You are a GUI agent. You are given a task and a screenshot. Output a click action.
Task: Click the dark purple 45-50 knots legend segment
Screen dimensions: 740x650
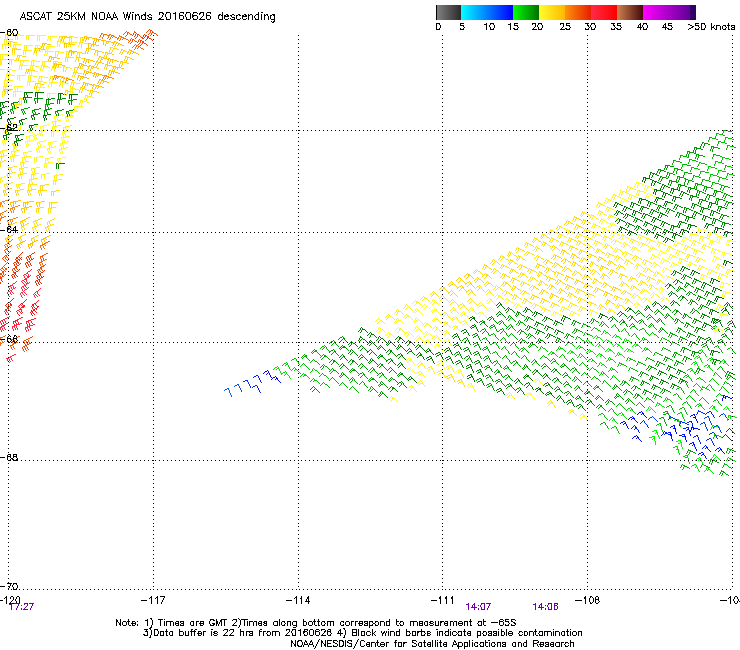(682, 12)
